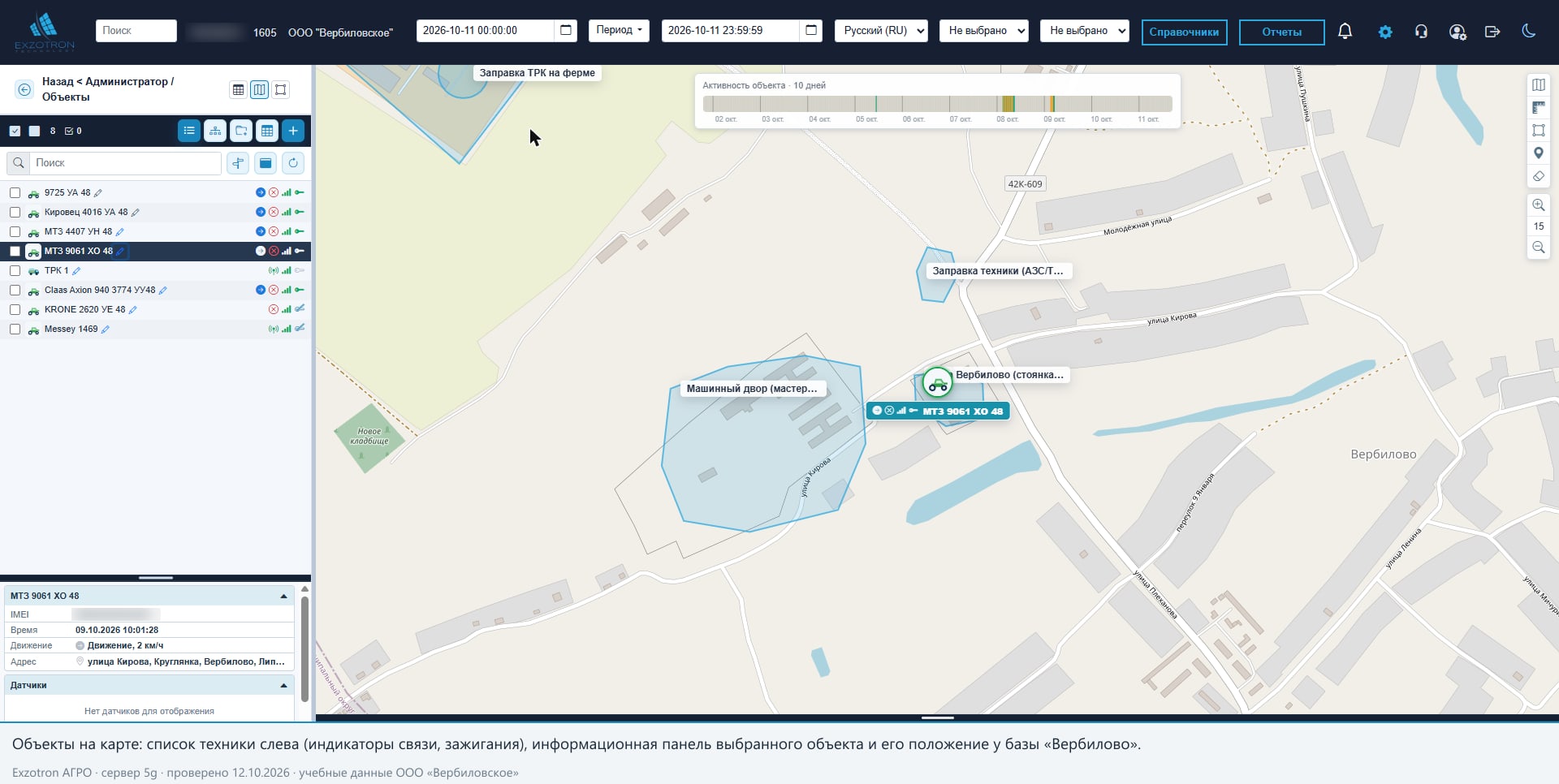This screenshot has width=1559, height=784.
Task: Go back with the arrow icon
Action: click(24, 89)
